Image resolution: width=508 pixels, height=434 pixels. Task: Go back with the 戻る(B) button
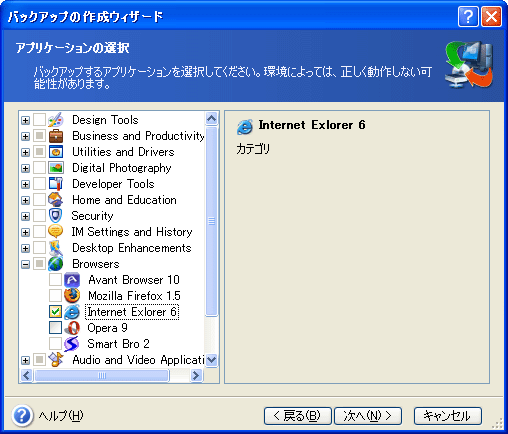click(298, 416)
